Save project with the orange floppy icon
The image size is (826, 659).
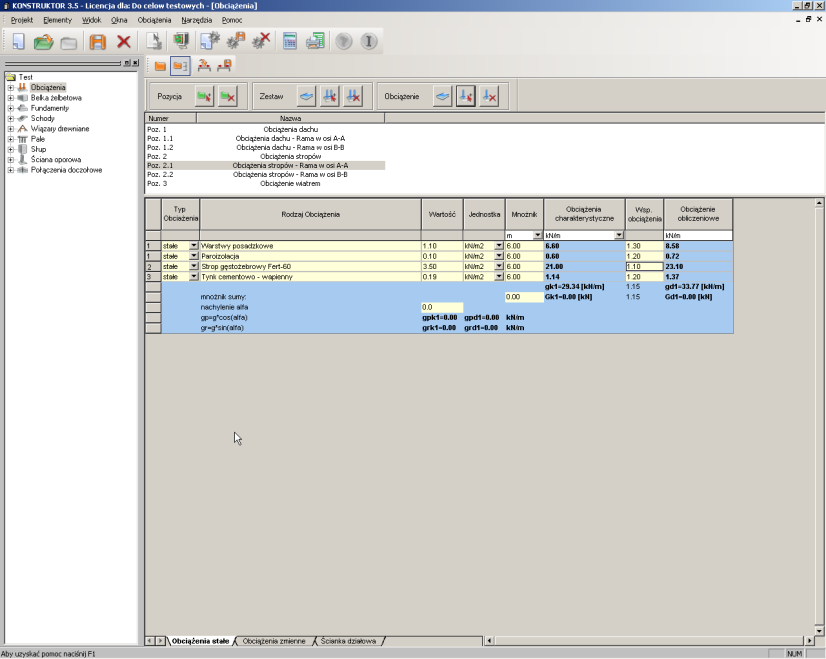98,41
